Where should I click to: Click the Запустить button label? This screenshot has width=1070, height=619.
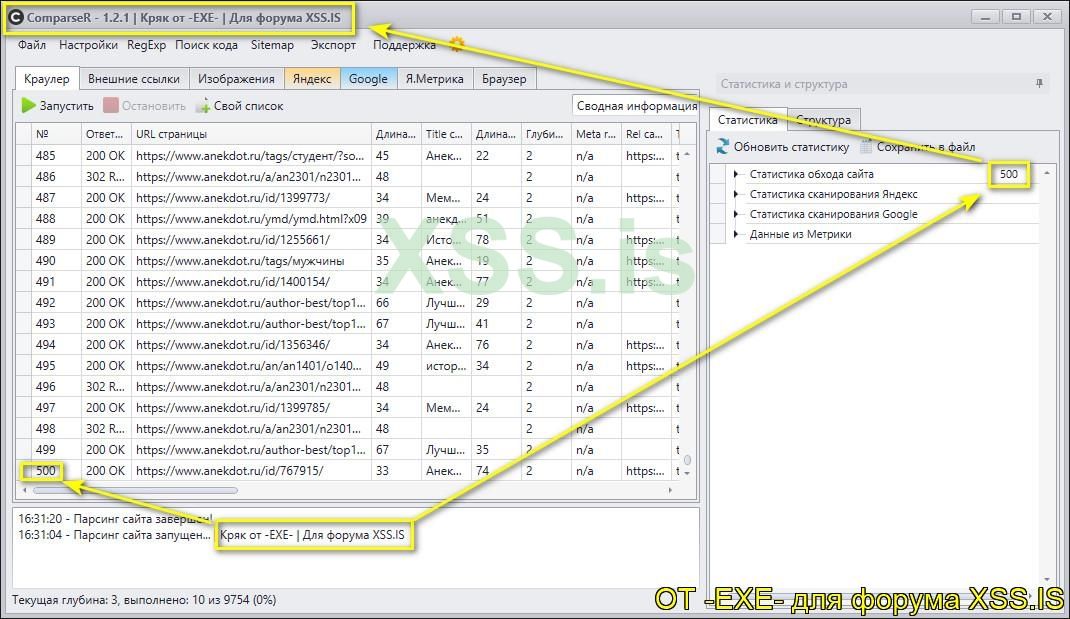pos(66,106)
